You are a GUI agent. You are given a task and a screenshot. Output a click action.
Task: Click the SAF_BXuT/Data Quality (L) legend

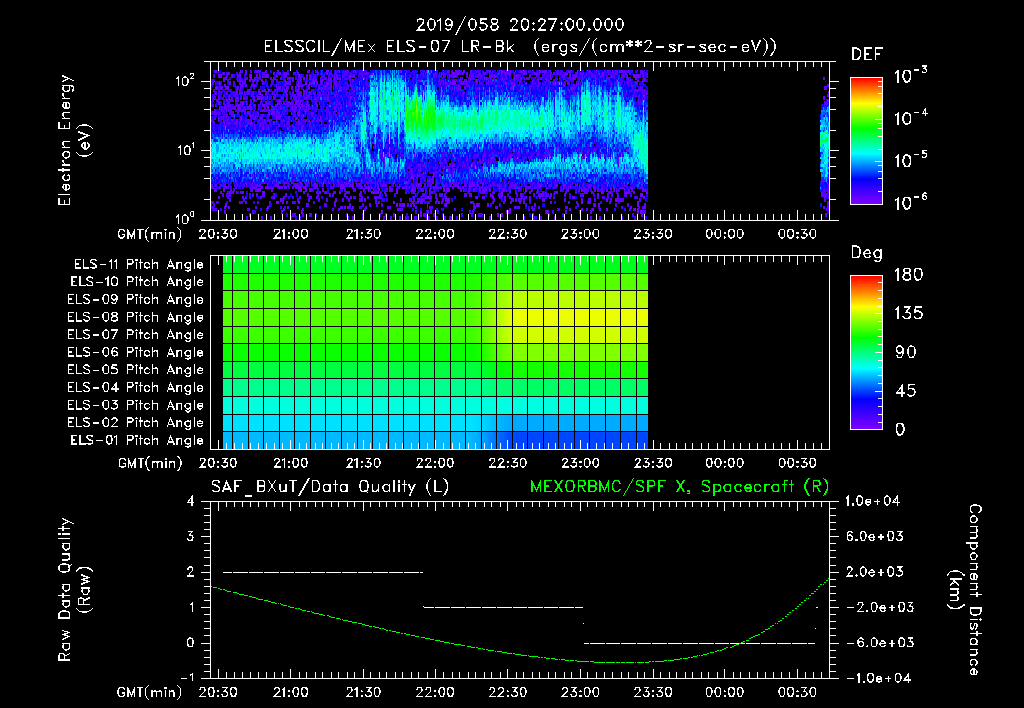330,487
